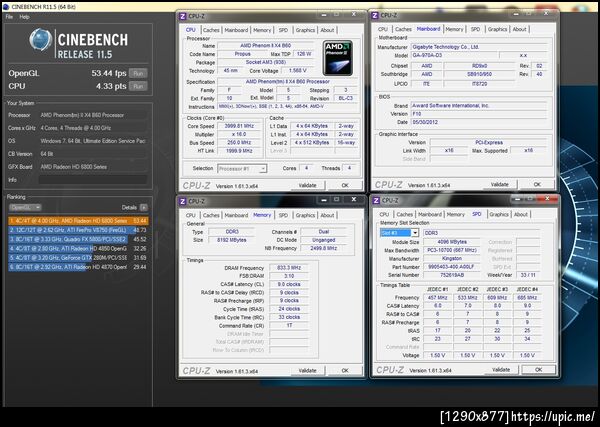Click the Part Number field 9905403-400.A00LF
The height and width of the screenshot is (427, 600).
(452, 267)
